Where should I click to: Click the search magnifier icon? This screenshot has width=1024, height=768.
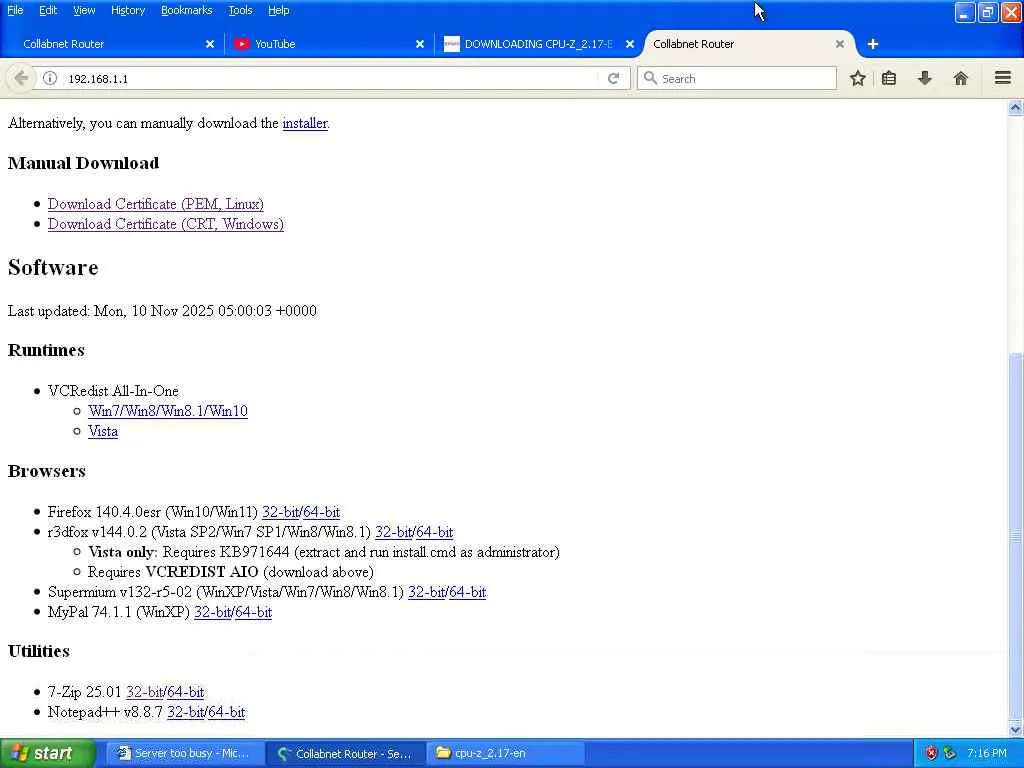coord(650,78)
